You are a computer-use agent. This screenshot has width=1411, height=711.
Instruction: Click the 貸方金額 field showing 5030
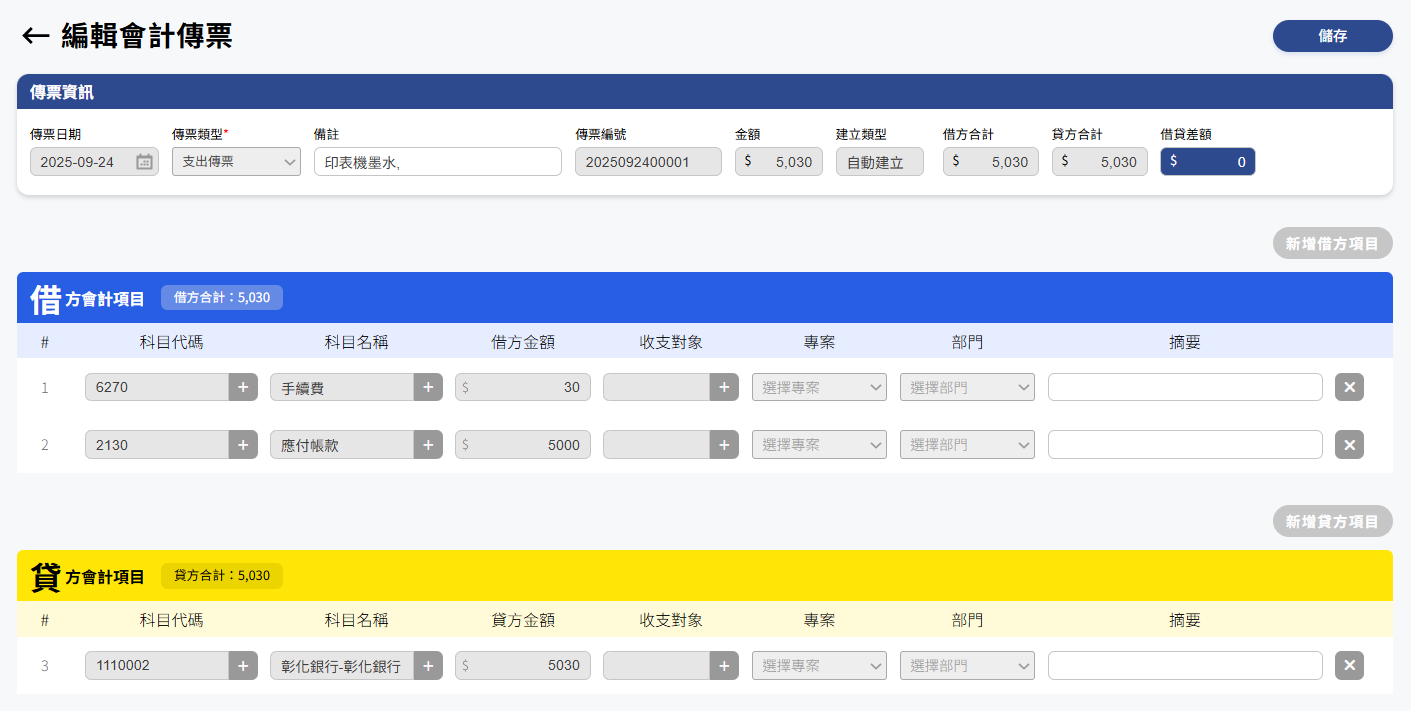523,665
